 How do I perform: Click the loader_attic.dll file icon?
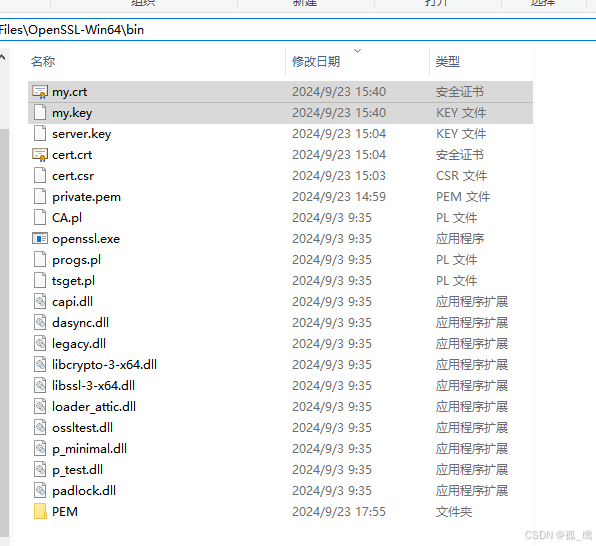pyautogui.click(x=40, y=406)
